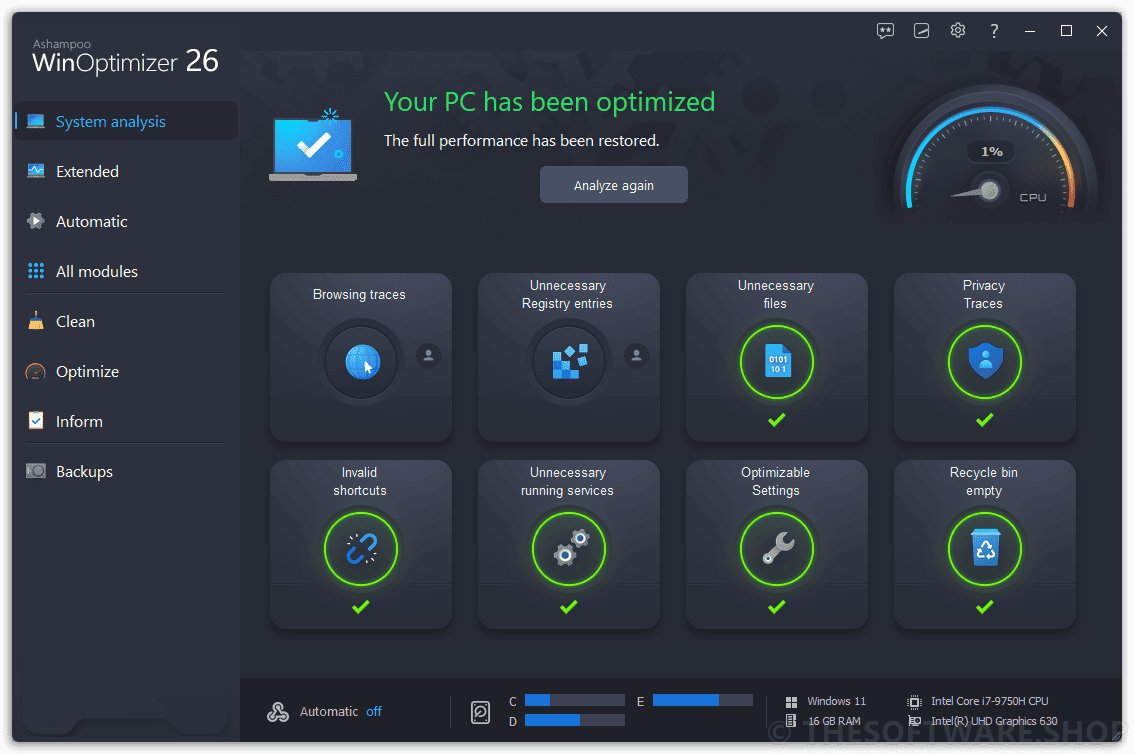Select System analysis in the sidebar
Screen dimensions: 1134x754
(x=126, y=121)
